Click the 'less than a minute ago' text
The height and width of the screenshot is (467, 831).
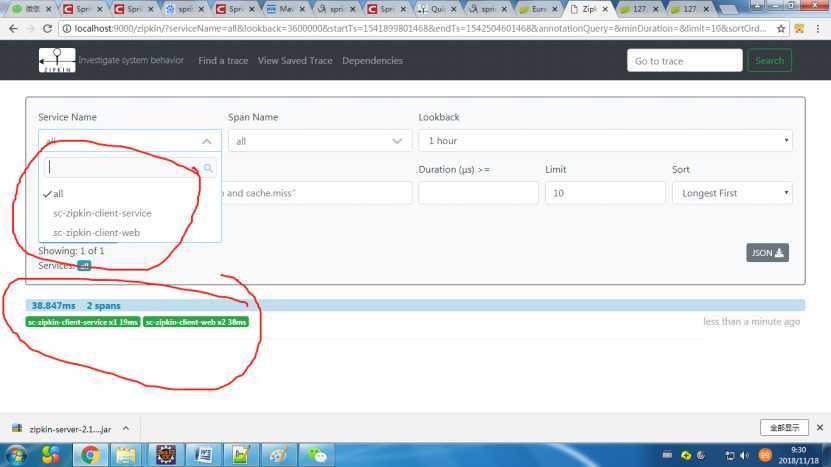pos(752,322)
